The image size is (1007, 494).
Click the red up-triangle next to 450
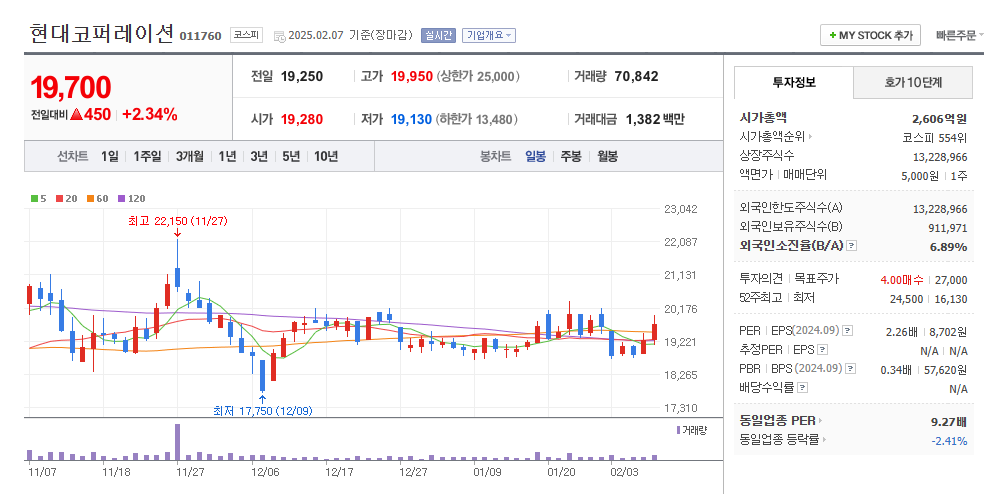(77, 115)
